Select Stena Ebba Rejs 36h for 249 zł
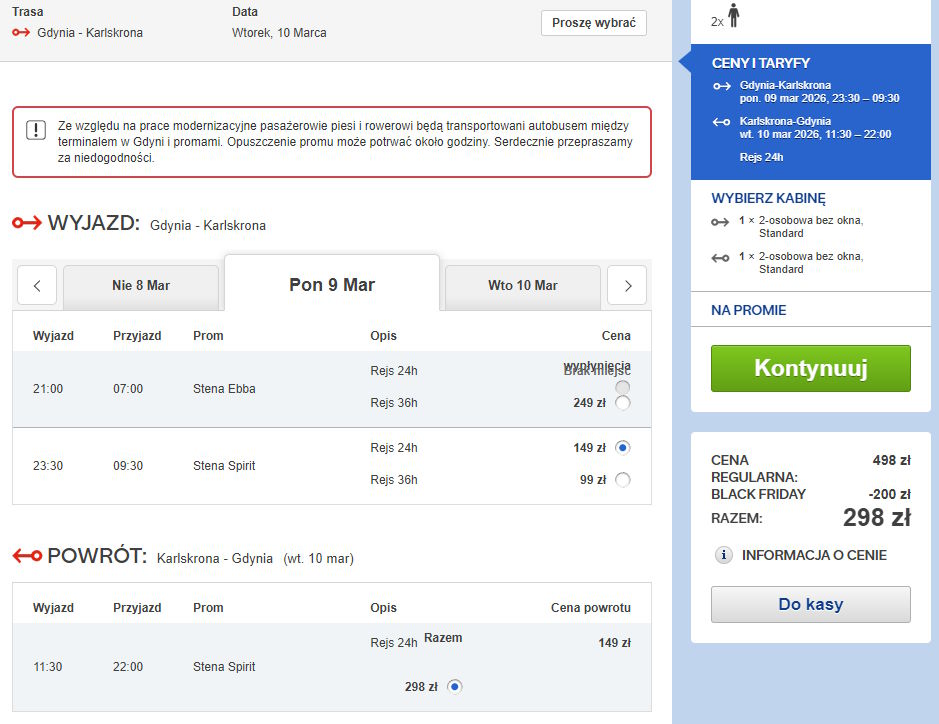Viewport: 939px width, 724px height. tap(623, 403)
